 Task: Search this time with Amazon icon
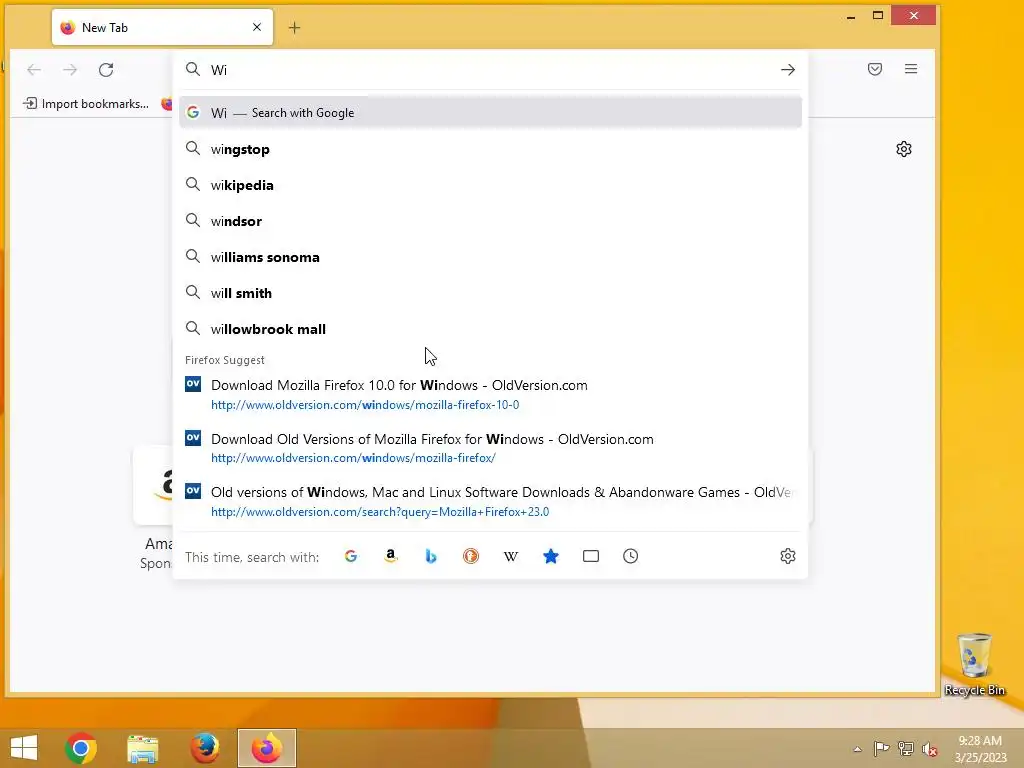(x=391, y=556)
